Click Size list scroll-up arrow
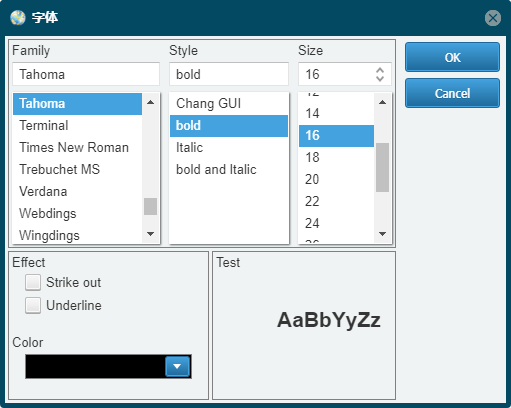Screen dimensions: 511x408 382,102
